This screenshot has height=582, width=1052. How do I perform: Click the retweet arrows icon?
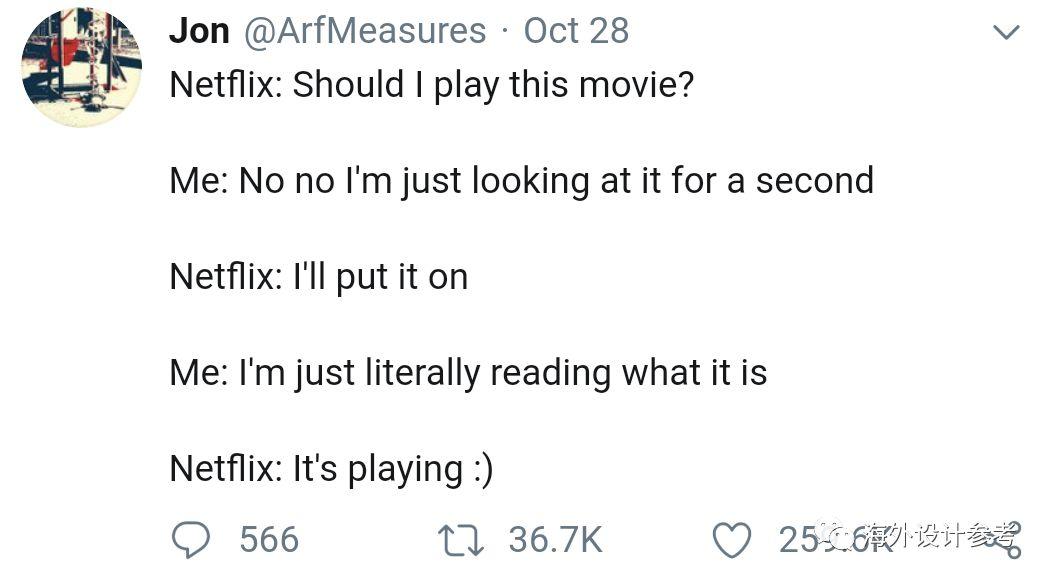(461, 541)
